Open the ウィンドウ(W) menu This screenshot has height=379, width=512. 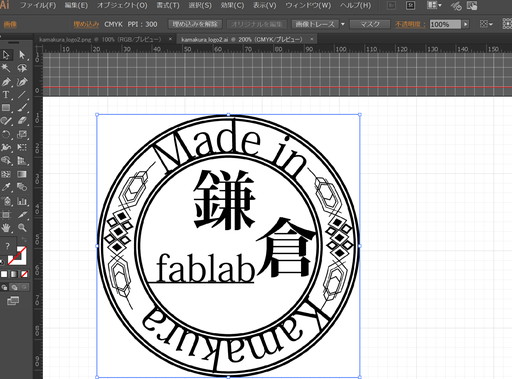308,5
